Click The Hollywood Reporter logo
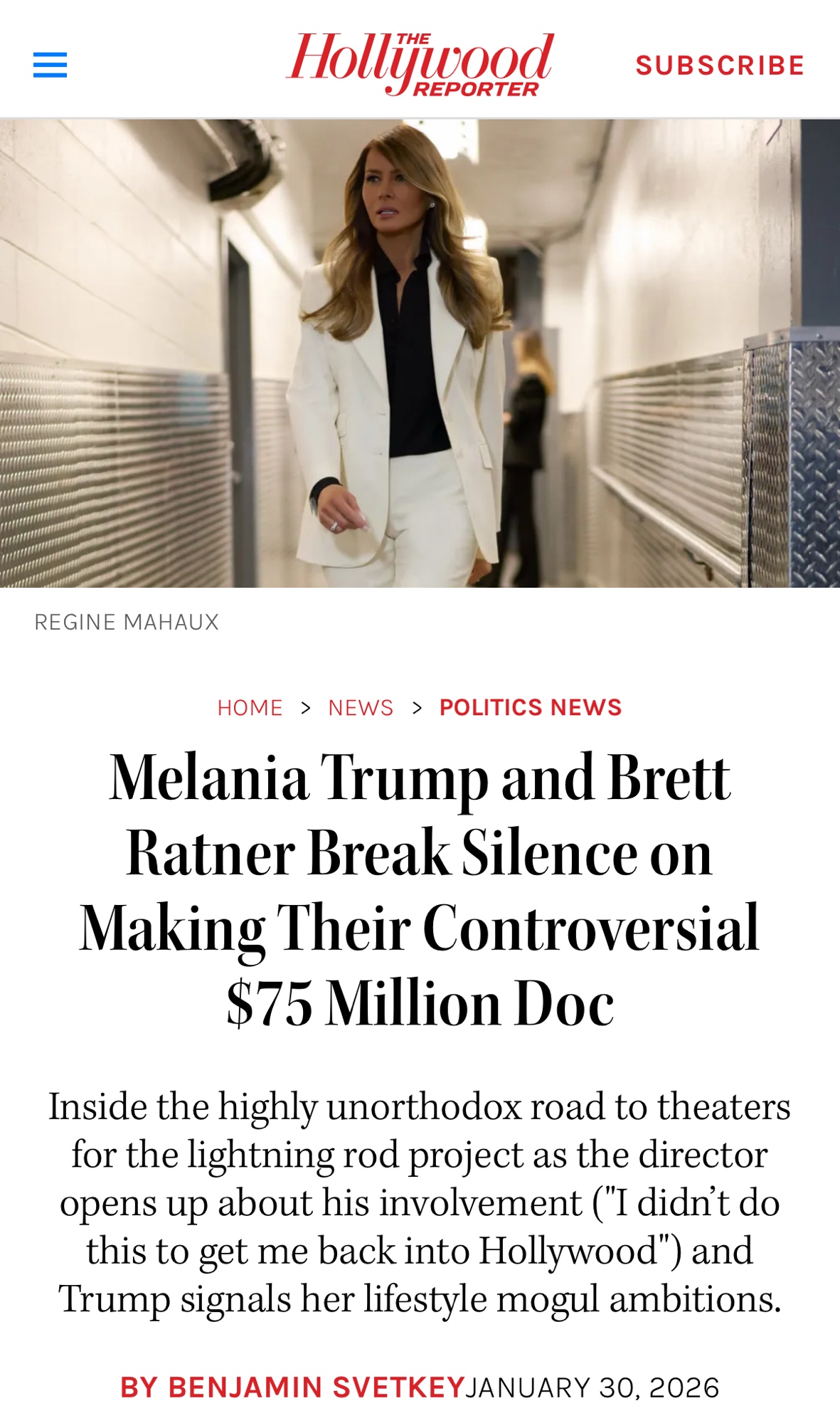Image resolution: width=840 pixels, height=1423 pixels. [x=420, y=64]
